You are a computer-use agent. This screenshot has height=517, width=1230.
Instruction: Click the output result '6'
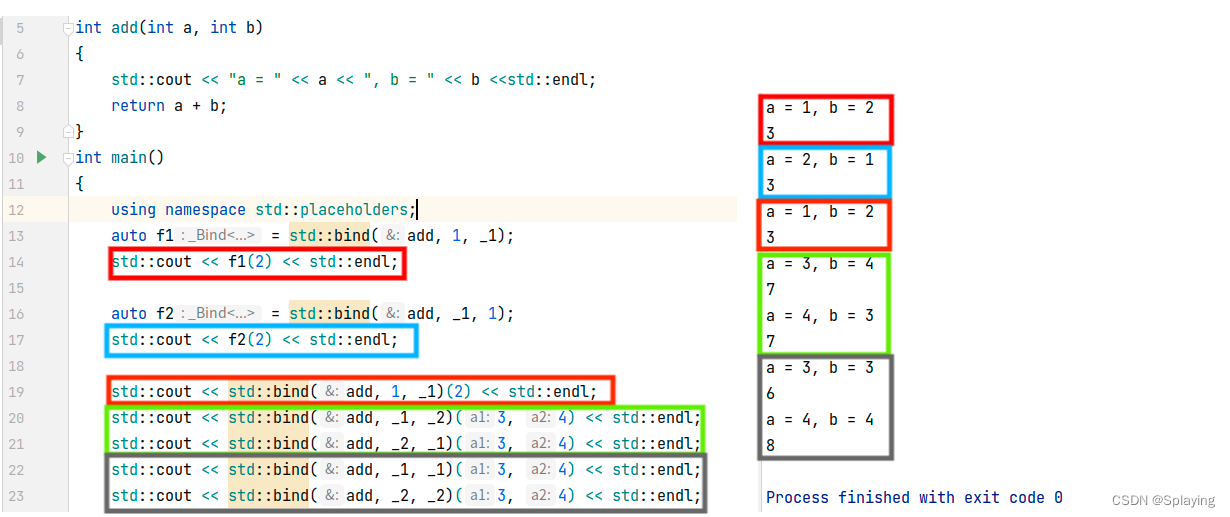[x=771, y=393]
